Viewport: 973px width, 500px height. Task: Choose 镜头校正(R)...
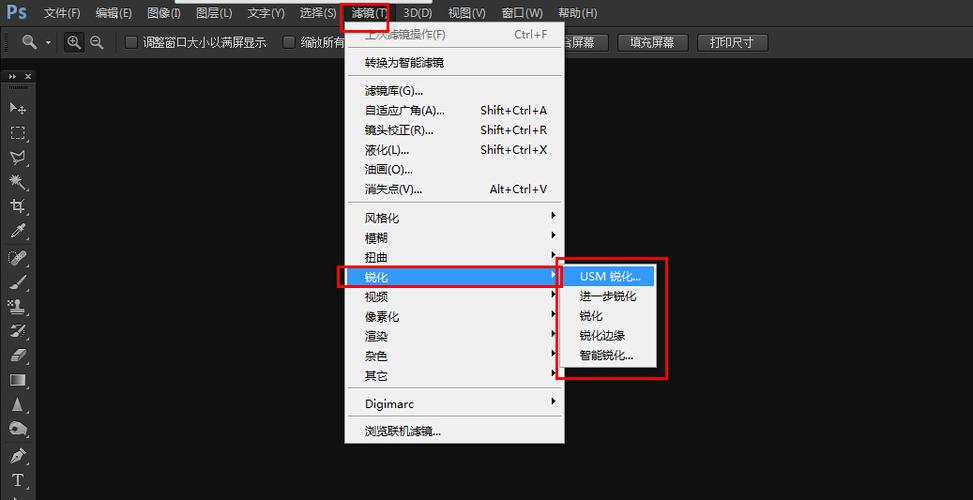[x=454, y=130]
